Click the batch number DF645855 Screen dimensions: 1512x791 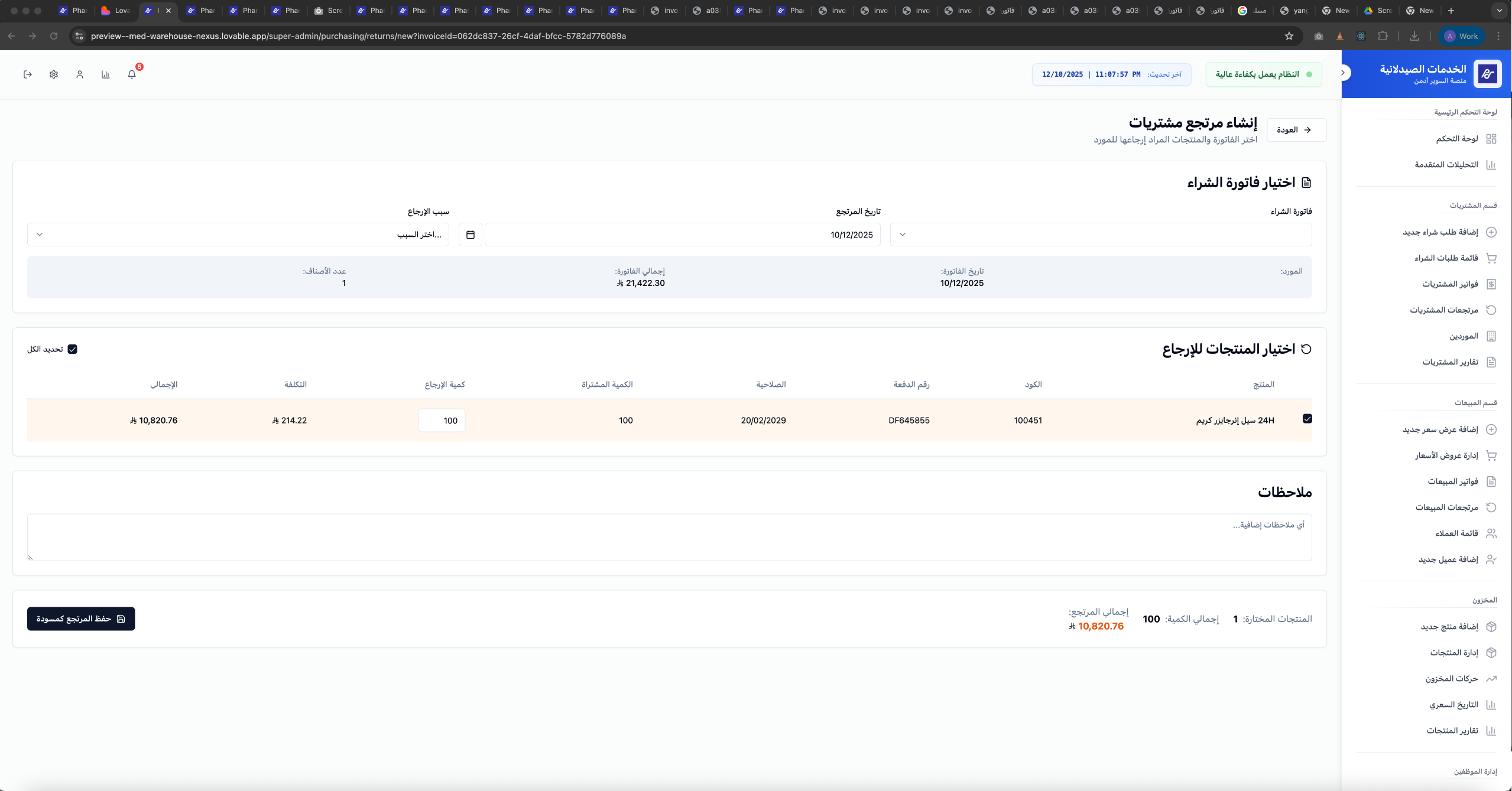pos(909,421)
